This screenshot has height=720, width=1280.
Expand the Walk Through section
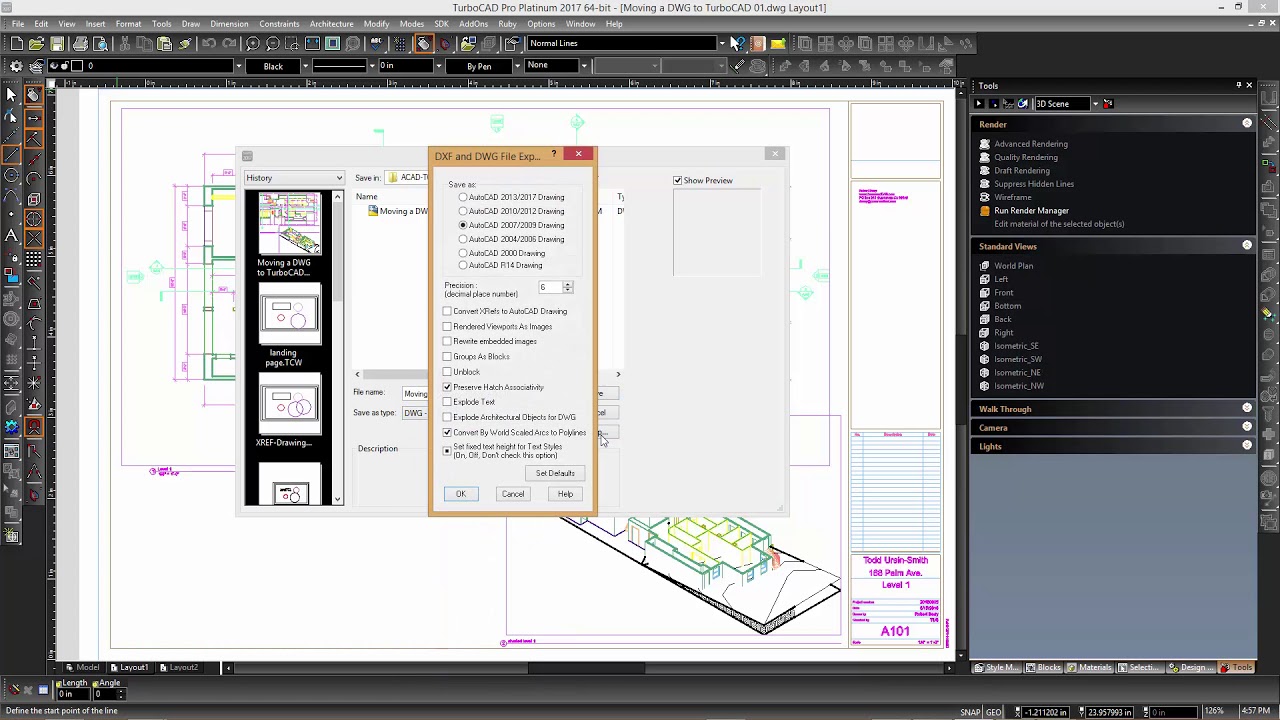[1247, 408]
